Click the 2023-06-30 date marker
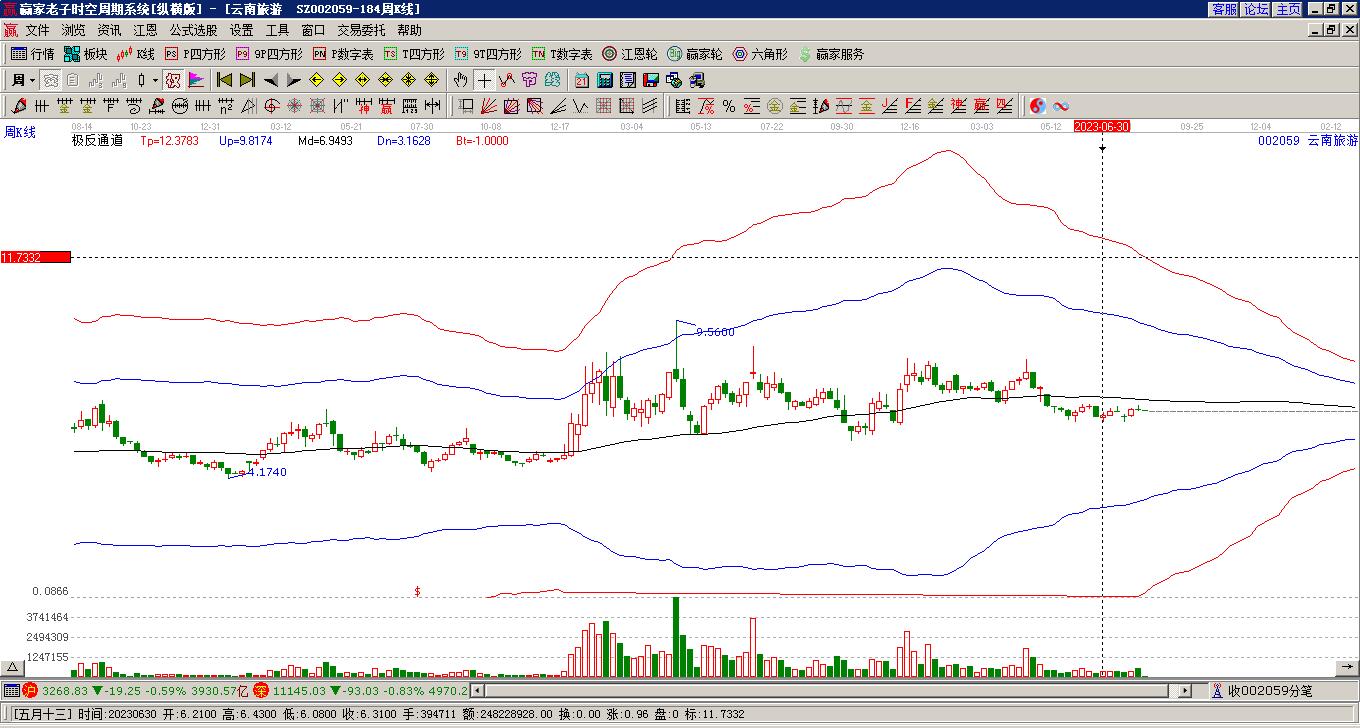This screenshot has width=1360, height=728. coord(1102,126)
